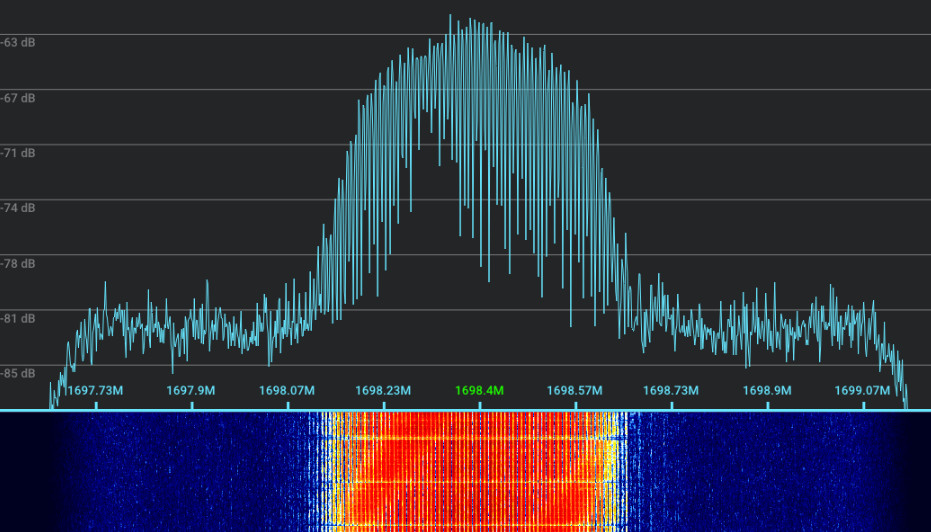This screenshot has width=931, height=532.
Task: Click the -67 dB scale label
Action: click(x=18, y=98)
